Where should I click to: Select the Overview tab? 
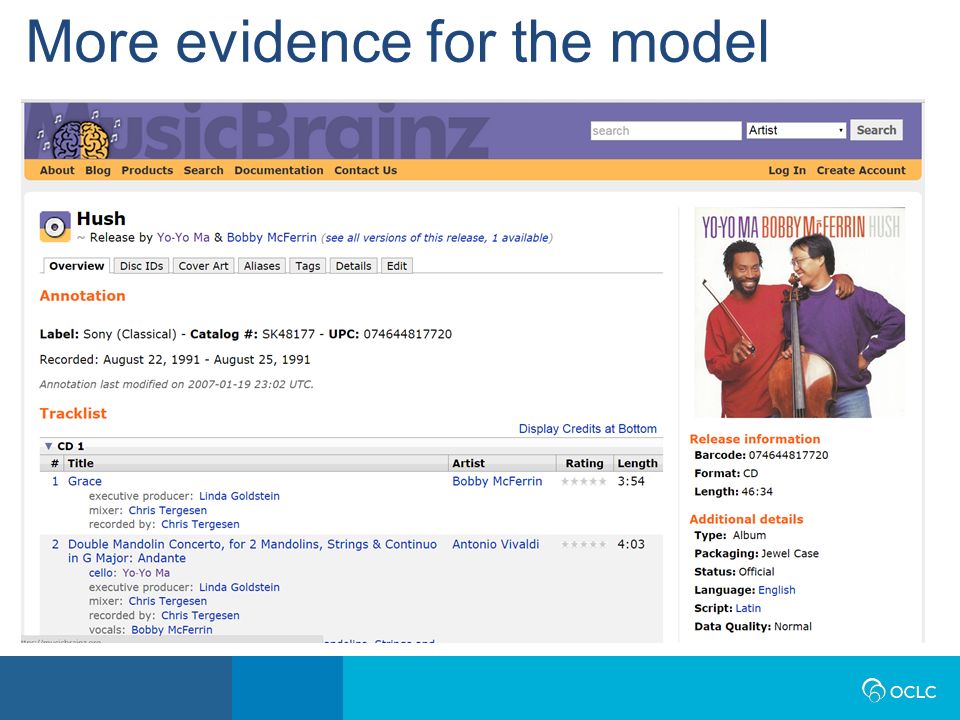point(77,266)
